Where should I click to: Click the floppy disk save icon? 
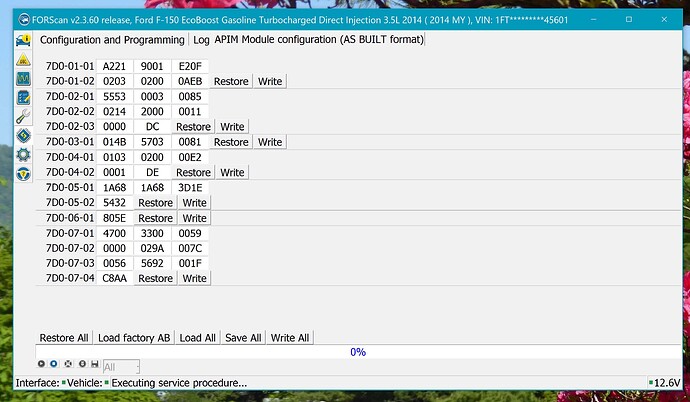95,364
